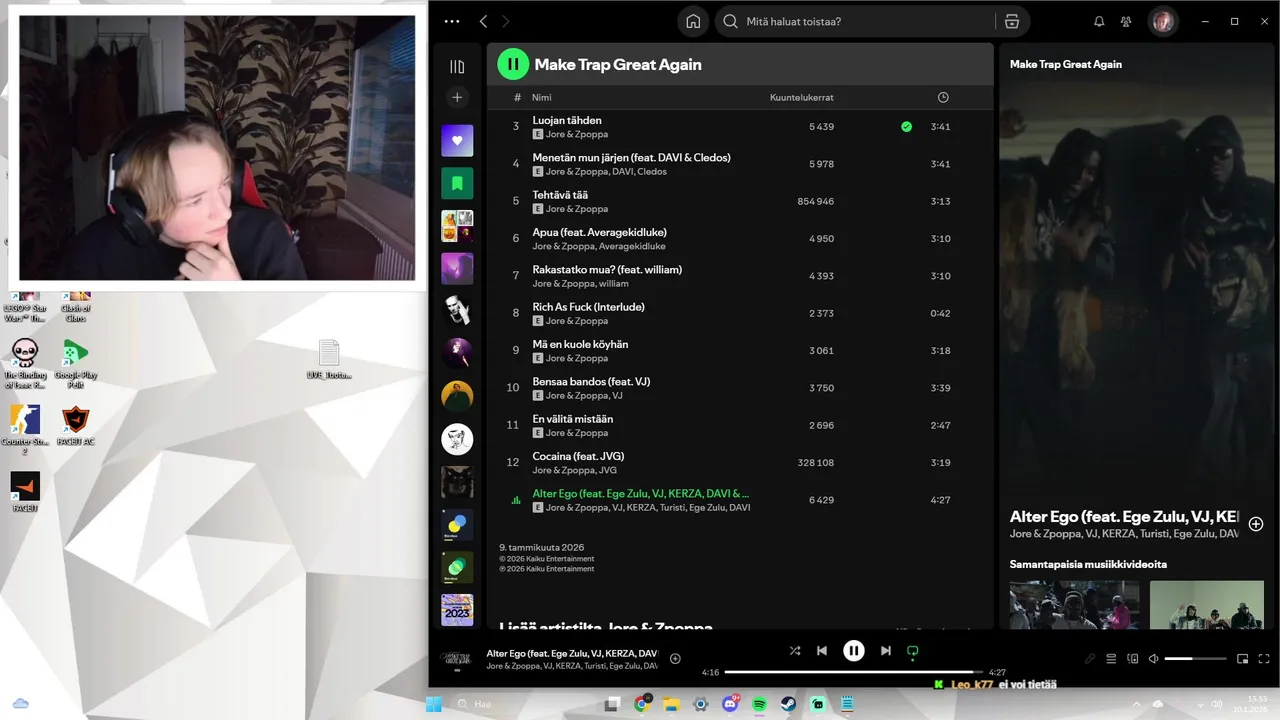
Task: Open the second similar music video thumbnail
Action: [x=1207, y=604]
